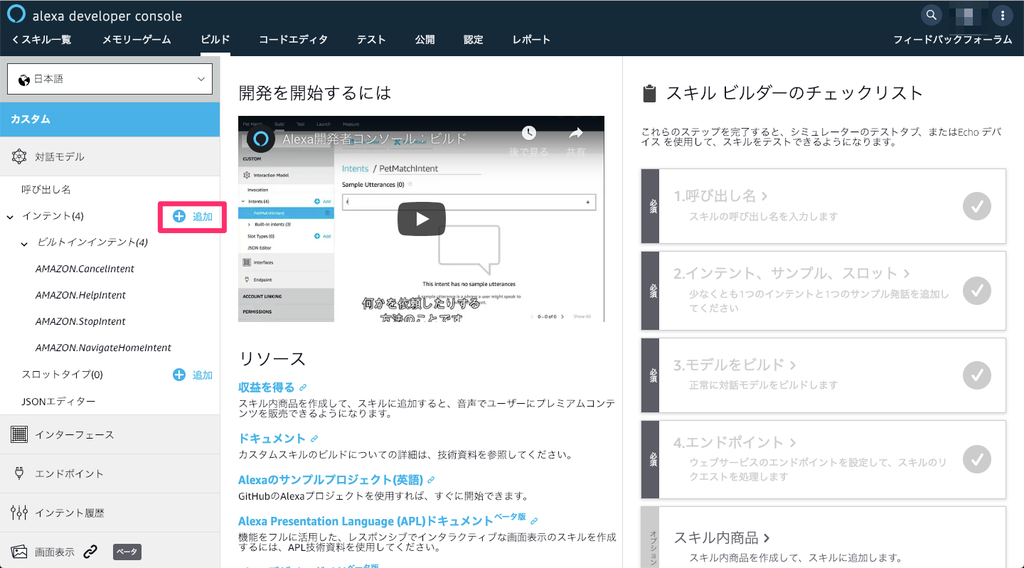Click the watch-later clock icon on video
Viewport: 1024px width, 568px height.
coord(529,133)
